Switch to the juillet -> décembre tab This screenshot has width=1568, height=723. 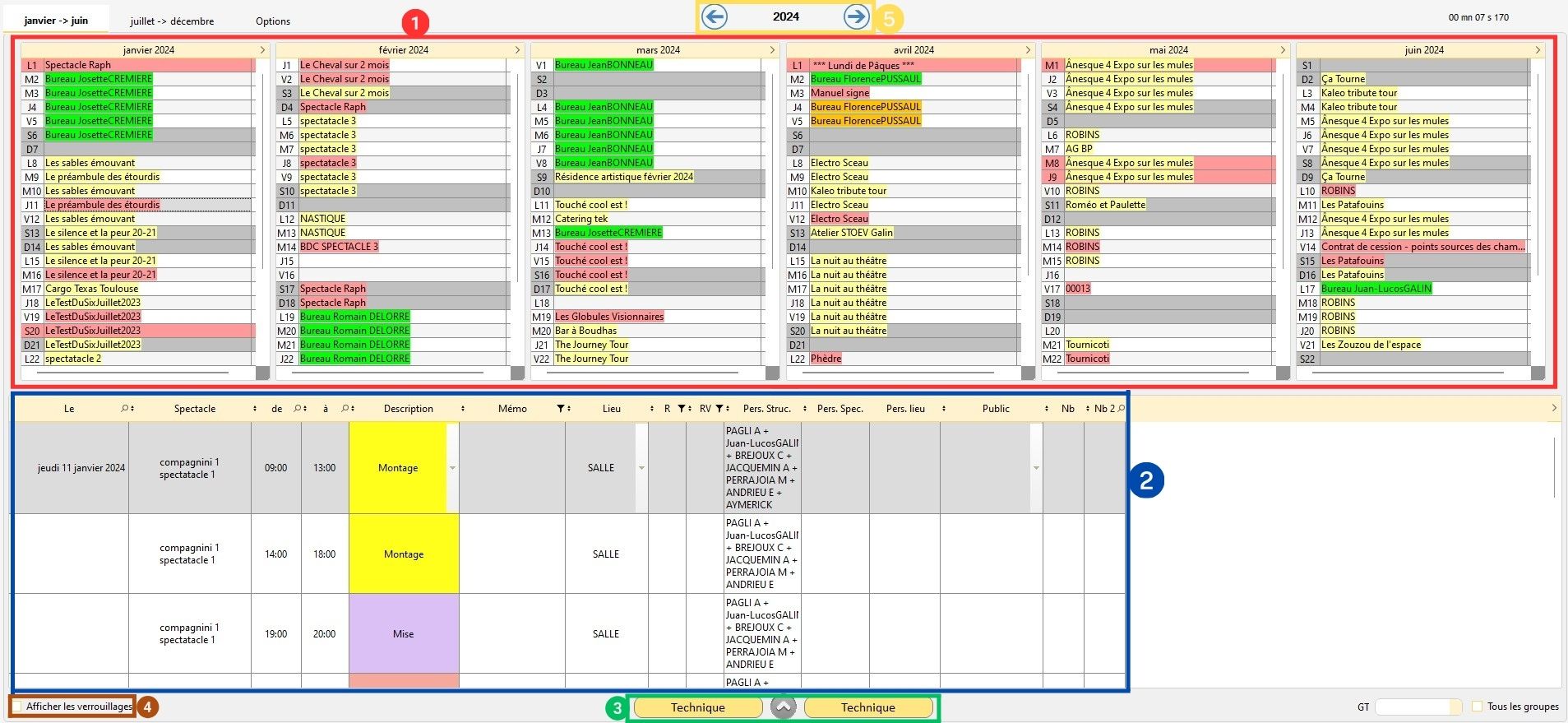(x=172, y=21)
